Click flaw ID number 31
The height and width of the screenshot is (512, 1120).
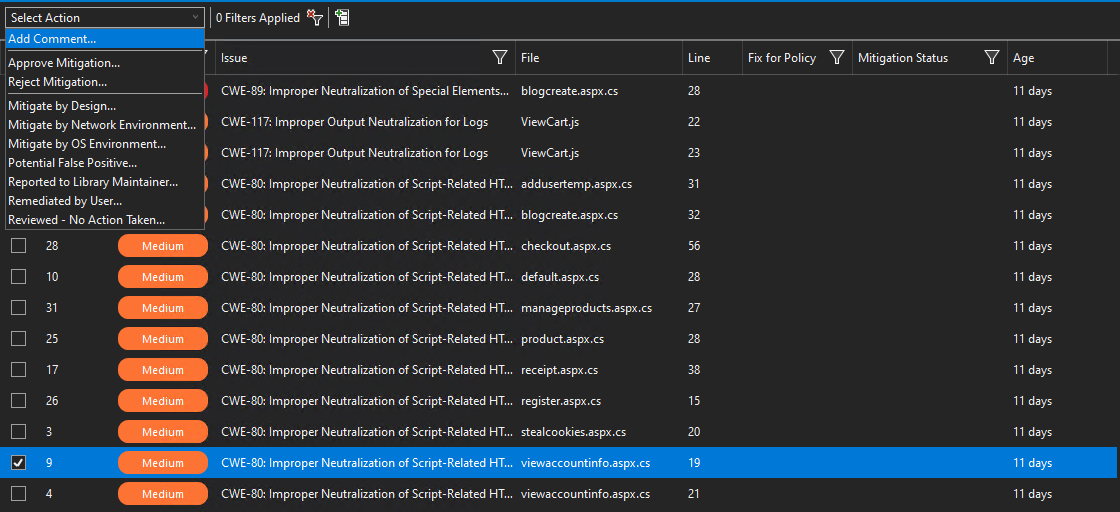pos(52,308)
